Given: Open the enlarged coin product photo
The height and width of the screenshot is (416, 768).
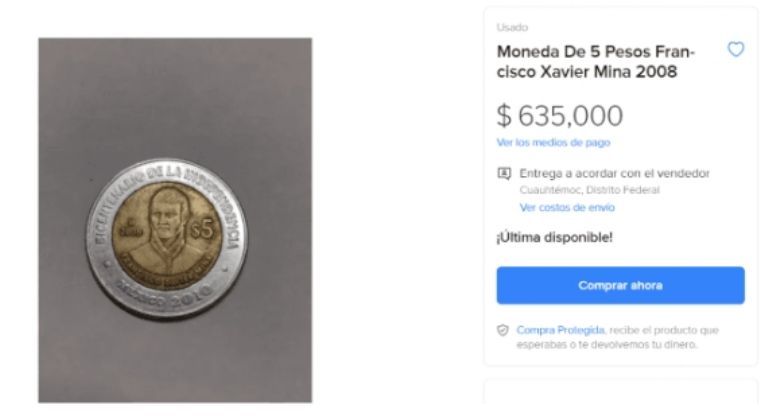Looking at the screenshot, I should 175,220.
